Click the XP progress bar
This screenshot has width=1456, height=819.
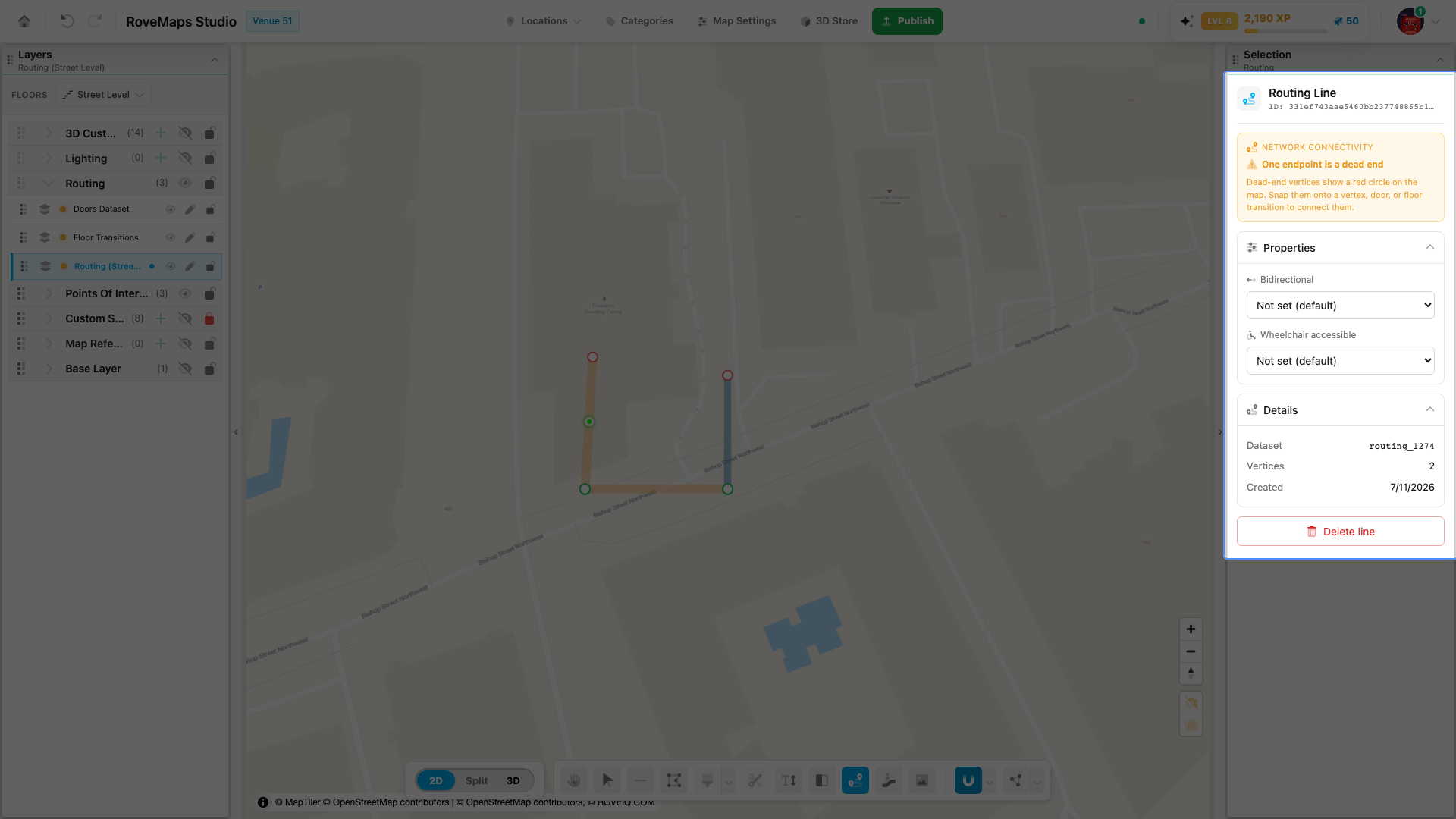point(1285,31)
